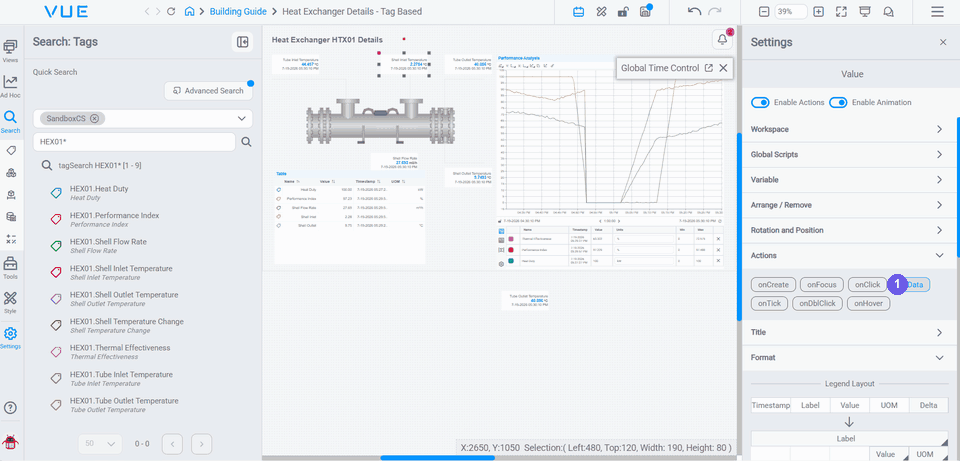Screen dimensions: 960x461
Task: Refresh the page with reload icon
Action: pos(171,12)
